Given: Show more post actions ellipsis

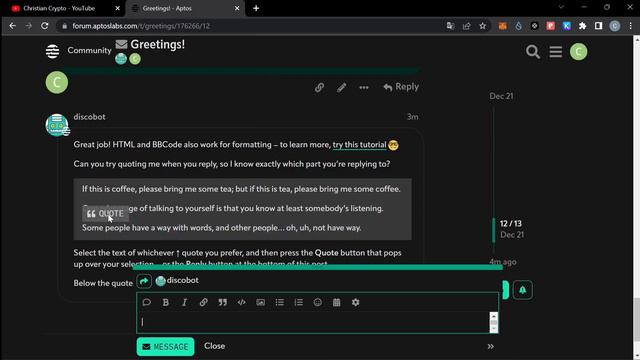Looking at the screenshot, I should click(364, 87).
